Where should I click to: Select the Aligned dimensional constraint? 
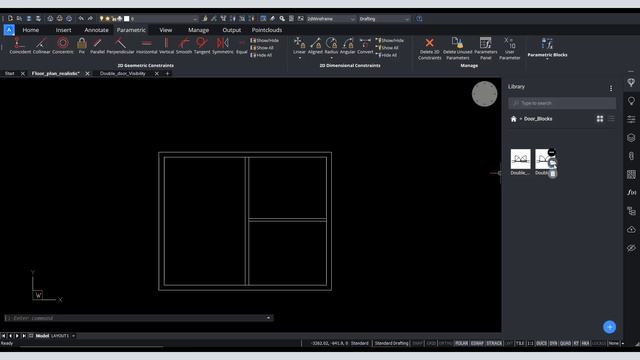coord(315,45)
